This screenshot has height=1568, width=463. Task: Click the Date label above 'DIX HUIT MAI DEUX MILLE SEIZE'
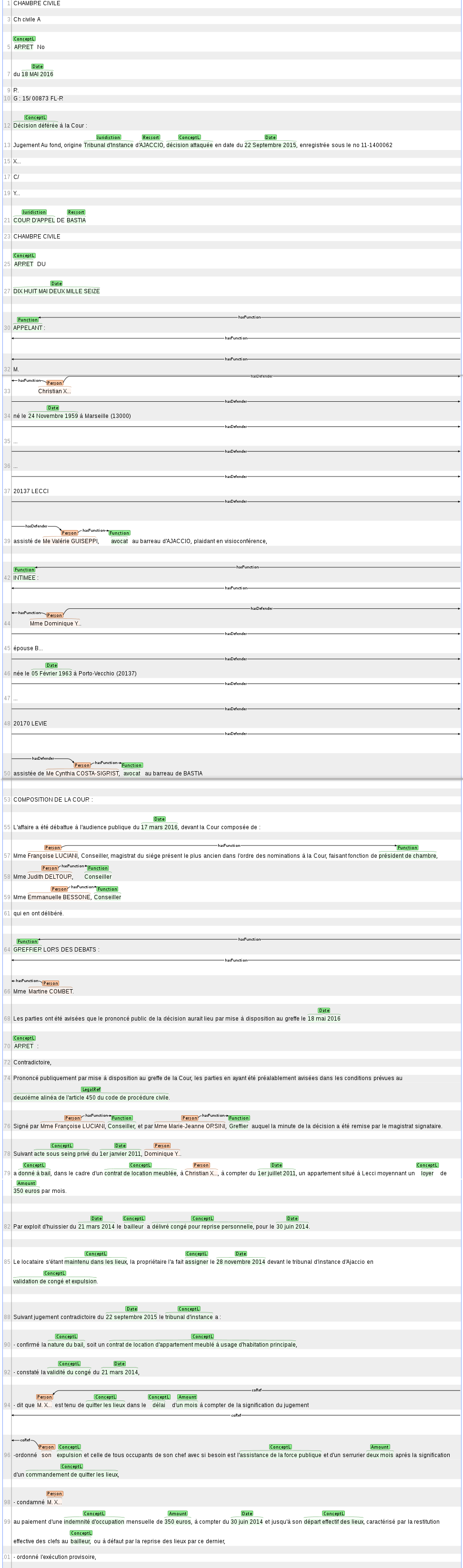click(57, 284)
